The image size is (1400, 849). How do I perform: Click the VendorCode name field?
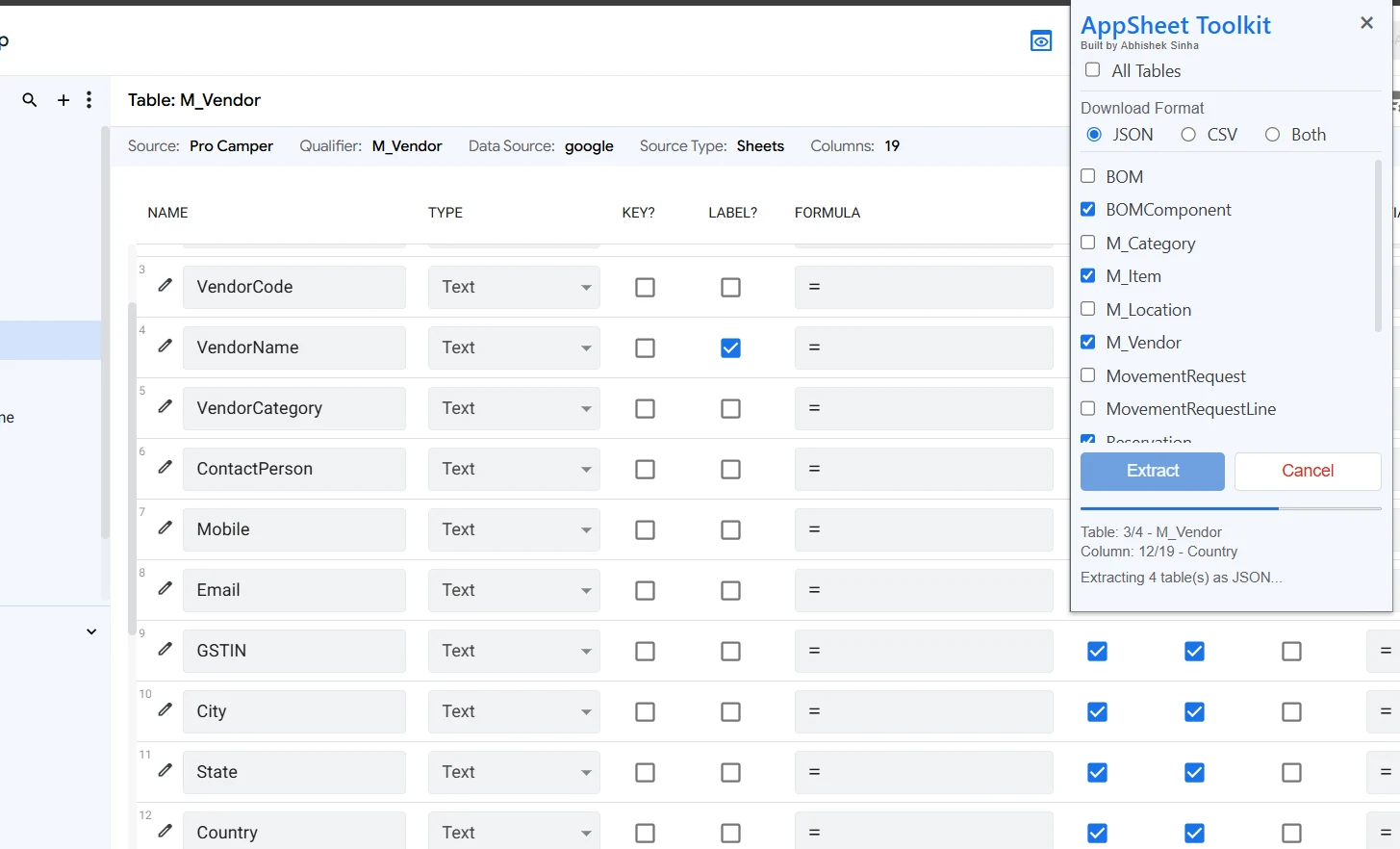[x=294, y=287]
